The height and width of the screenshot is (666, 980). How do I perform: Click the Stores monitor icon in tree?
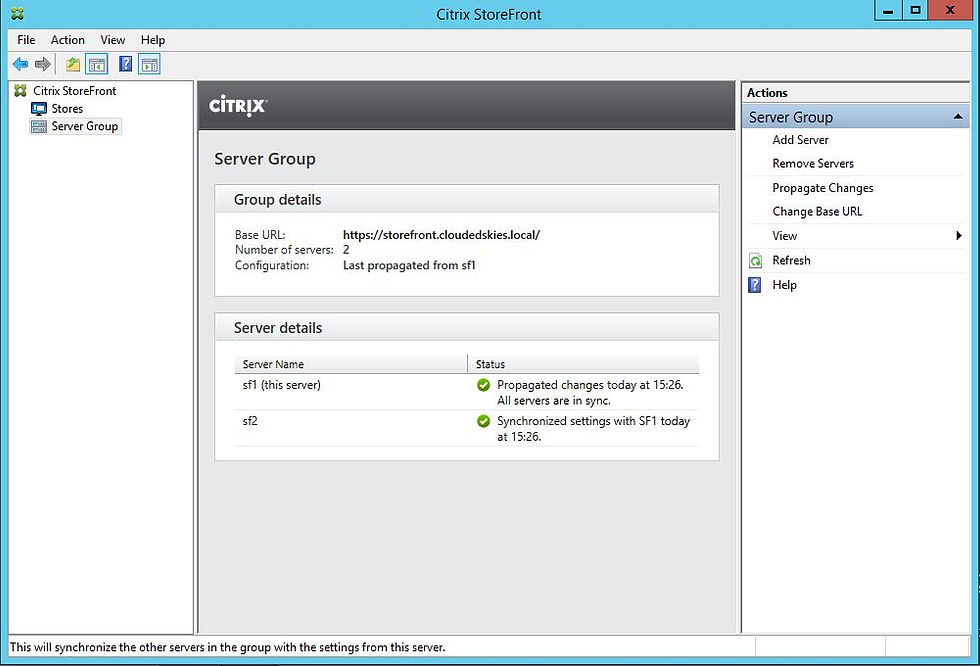pyautogui.click(x=39, y=109)
